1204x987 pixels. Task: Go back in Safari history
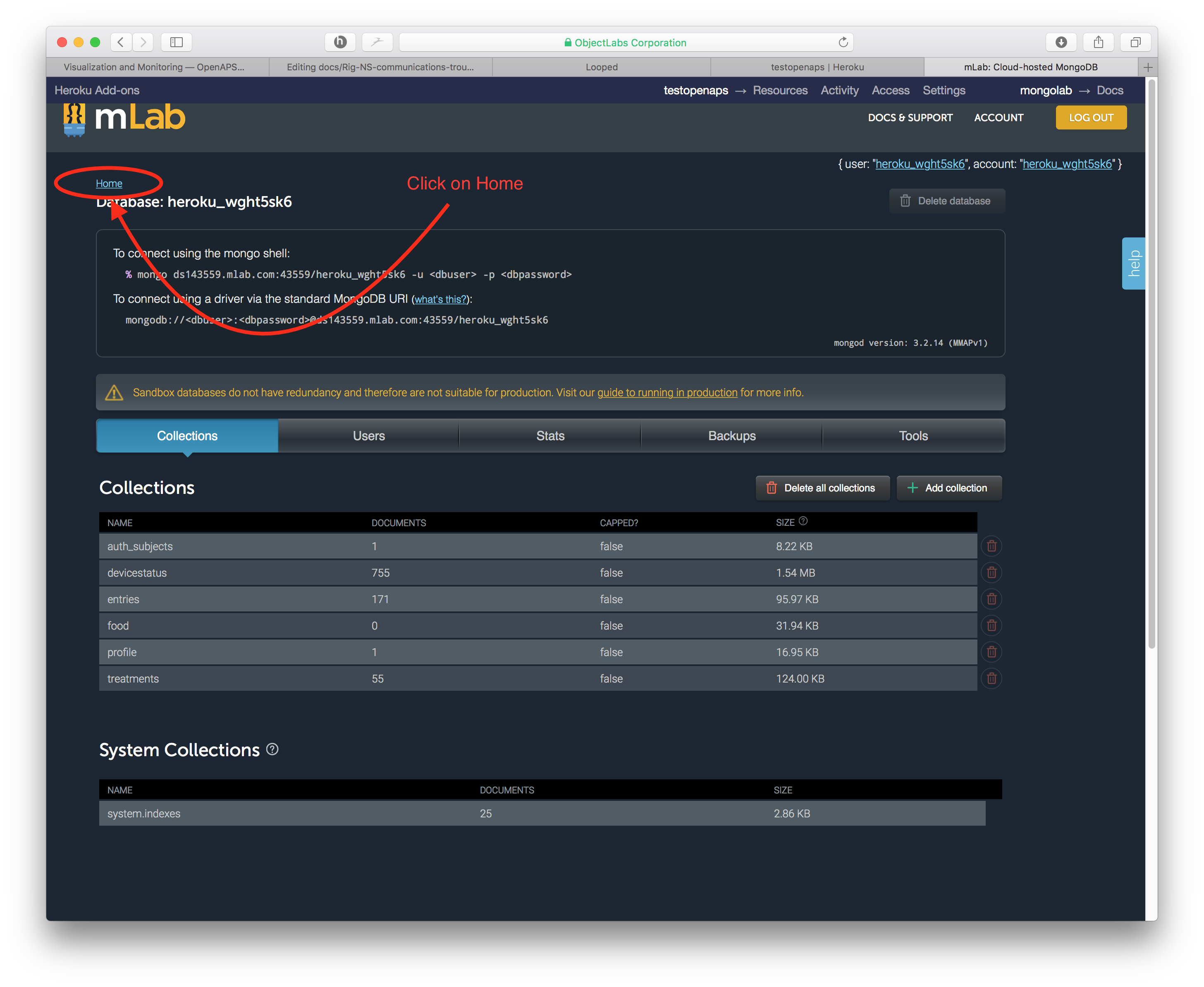point(120,42)
